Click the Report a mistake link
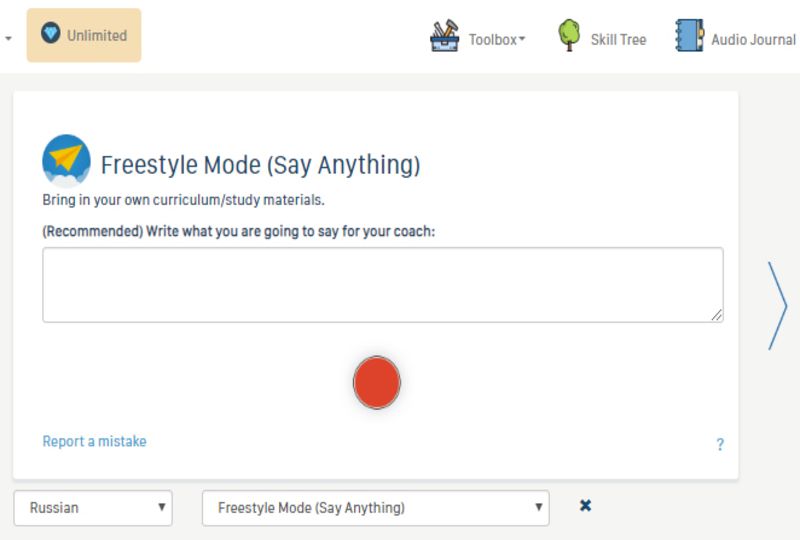 pyautogui.click(x=94, y=441)
